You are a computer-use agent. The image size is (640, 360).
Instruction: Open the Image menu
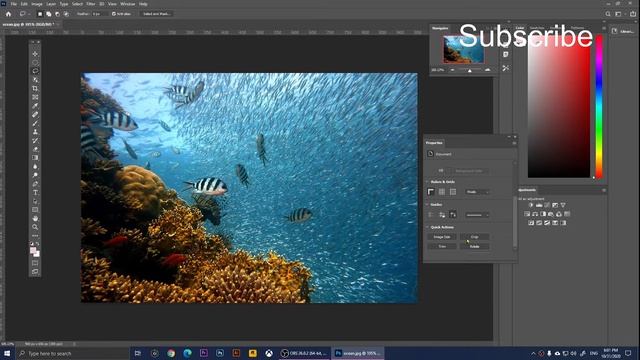click(x=37, y=4)
